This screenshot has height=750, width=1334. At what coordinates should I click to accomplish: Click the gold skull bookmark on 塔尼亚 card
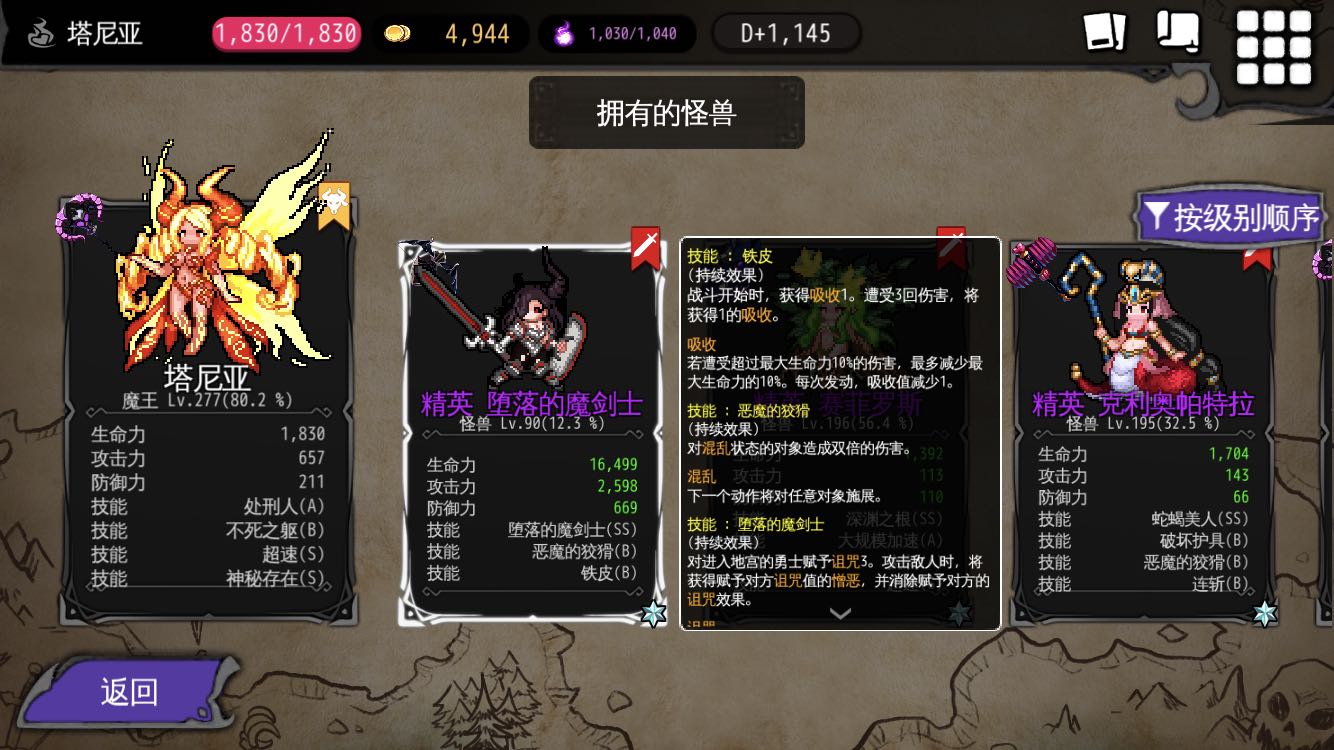pos(334,206)
